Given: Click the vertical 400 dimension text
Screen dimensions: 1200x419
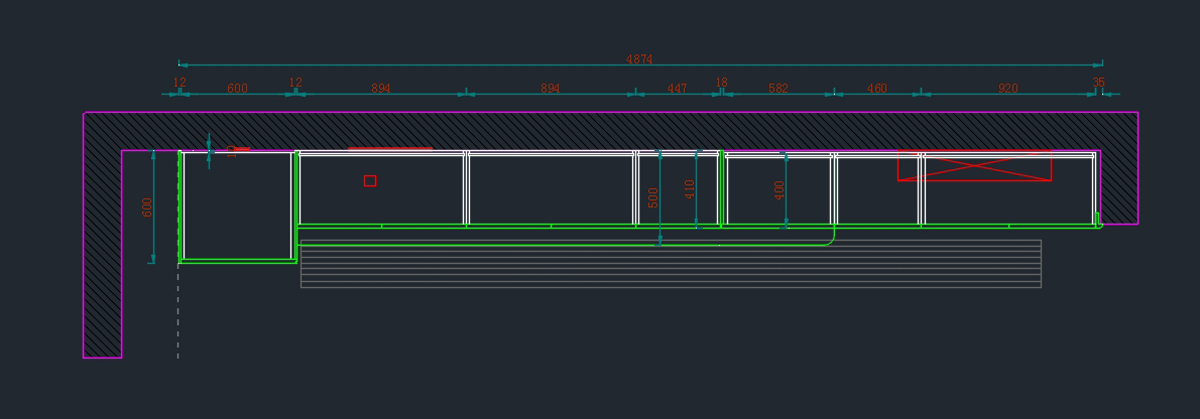Looking at the screenshot, I should (779, 189).
